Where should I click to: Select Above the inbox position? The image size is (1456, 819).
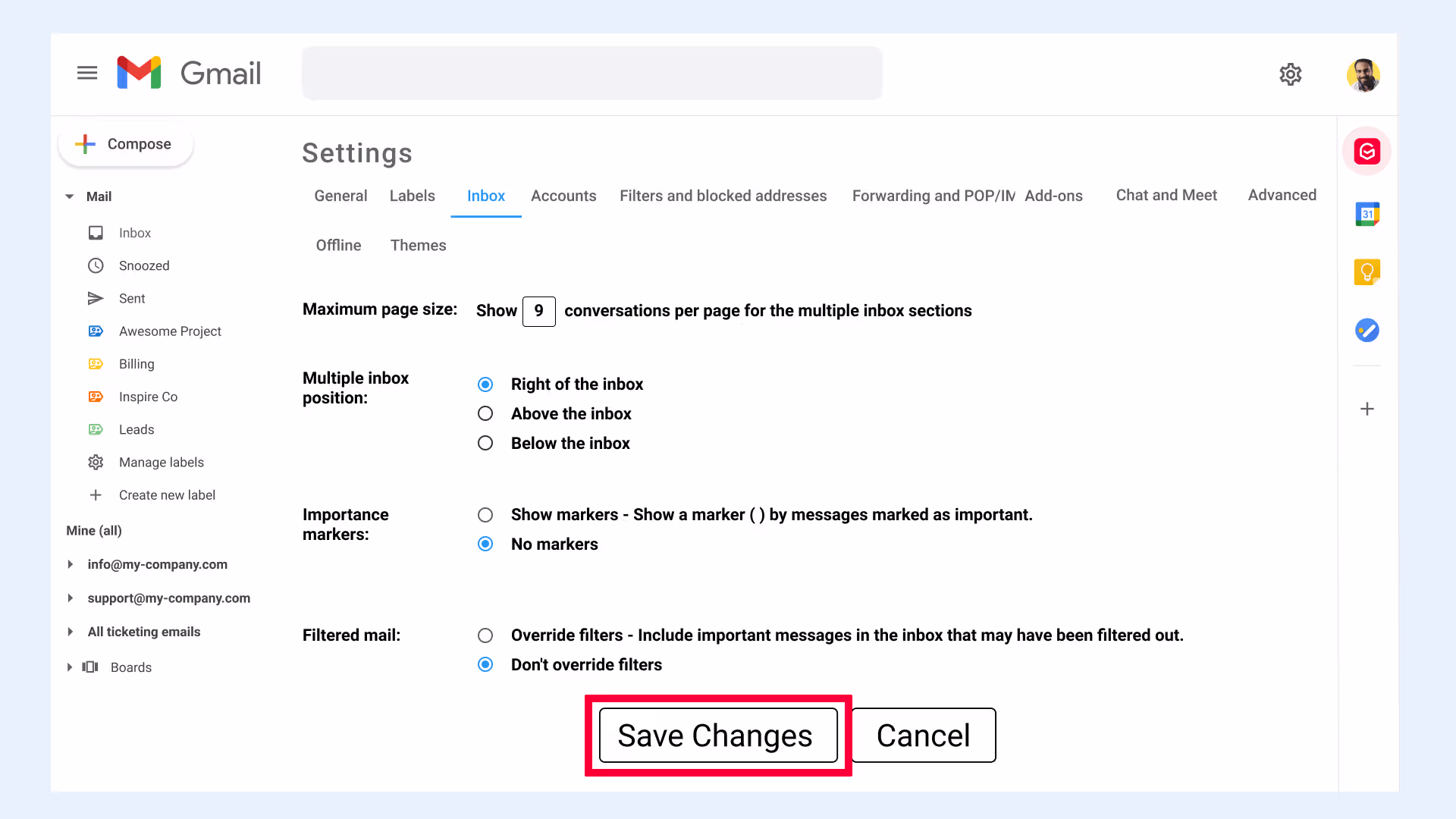pyautogui.click(x=485, y=413)
